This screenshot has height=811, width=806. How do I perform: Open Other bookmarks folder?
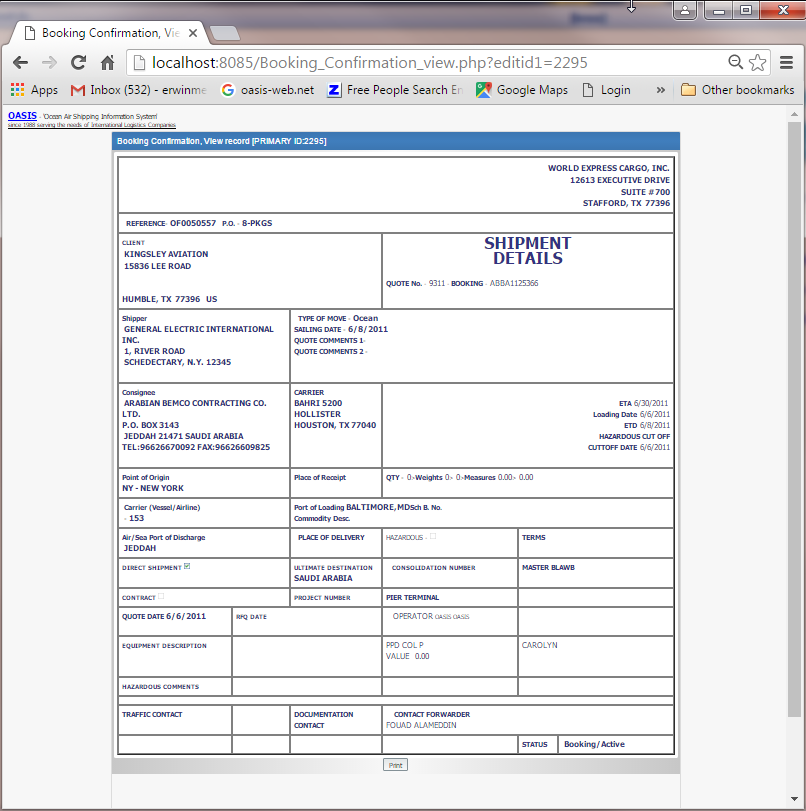pos(737,90)
